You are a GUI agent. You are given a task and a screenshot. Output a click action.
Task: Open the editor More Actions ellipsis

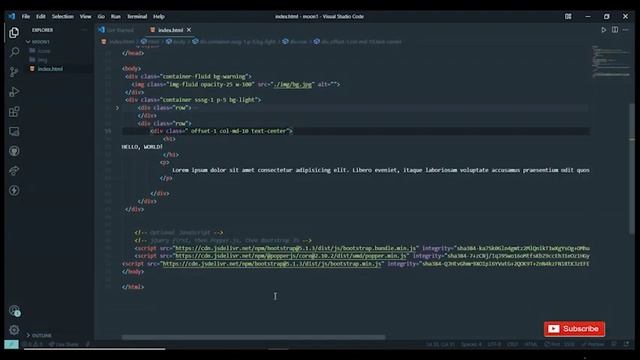pos(626,30)
